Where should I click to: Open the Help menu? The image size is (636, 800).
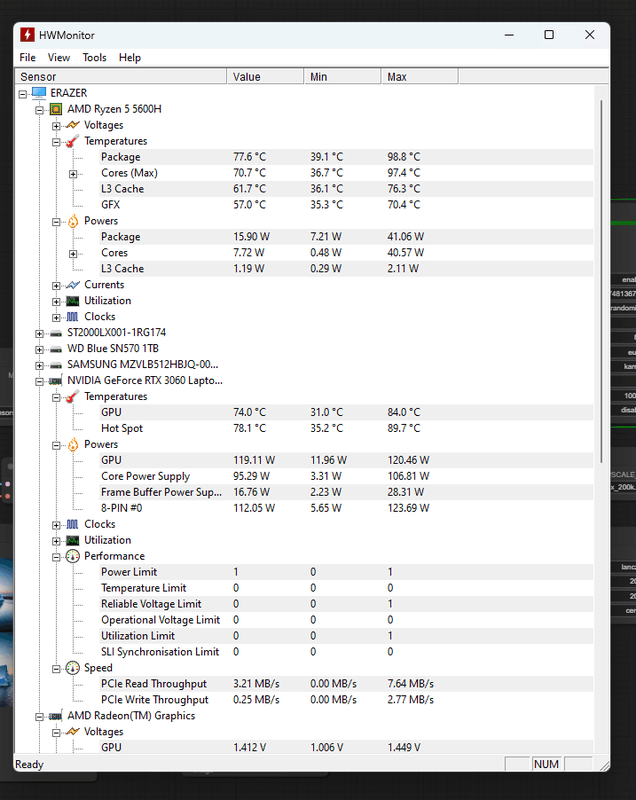[130, 58]
